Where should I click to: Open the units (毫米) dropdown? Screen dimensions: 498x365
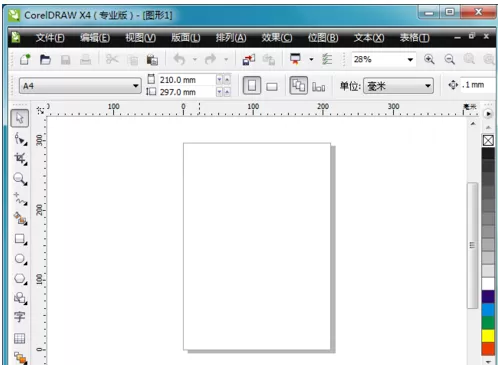tap(428, 86)
